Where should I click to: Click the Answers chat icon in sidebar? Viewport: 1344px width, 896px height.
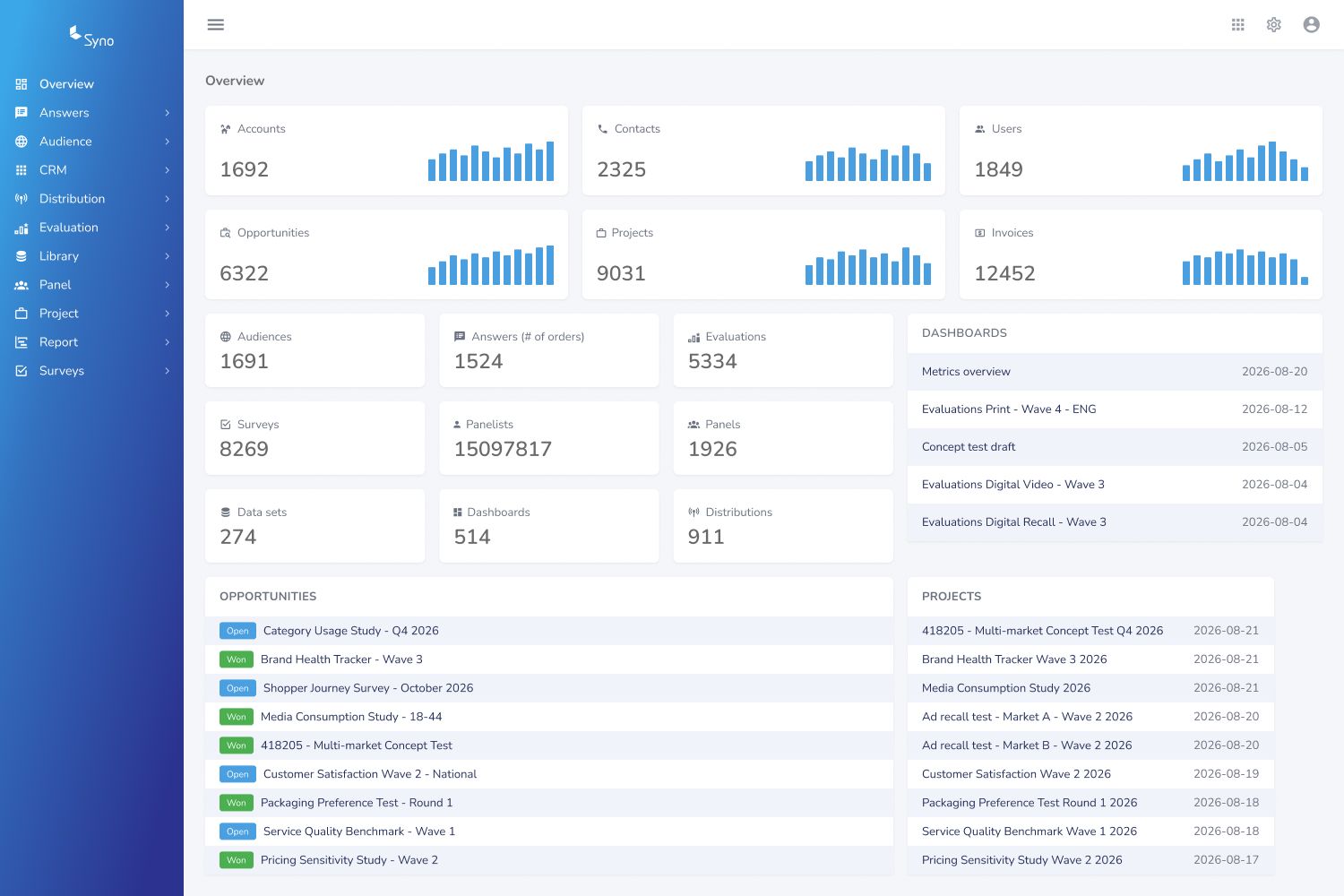click(x=22, y=113)
